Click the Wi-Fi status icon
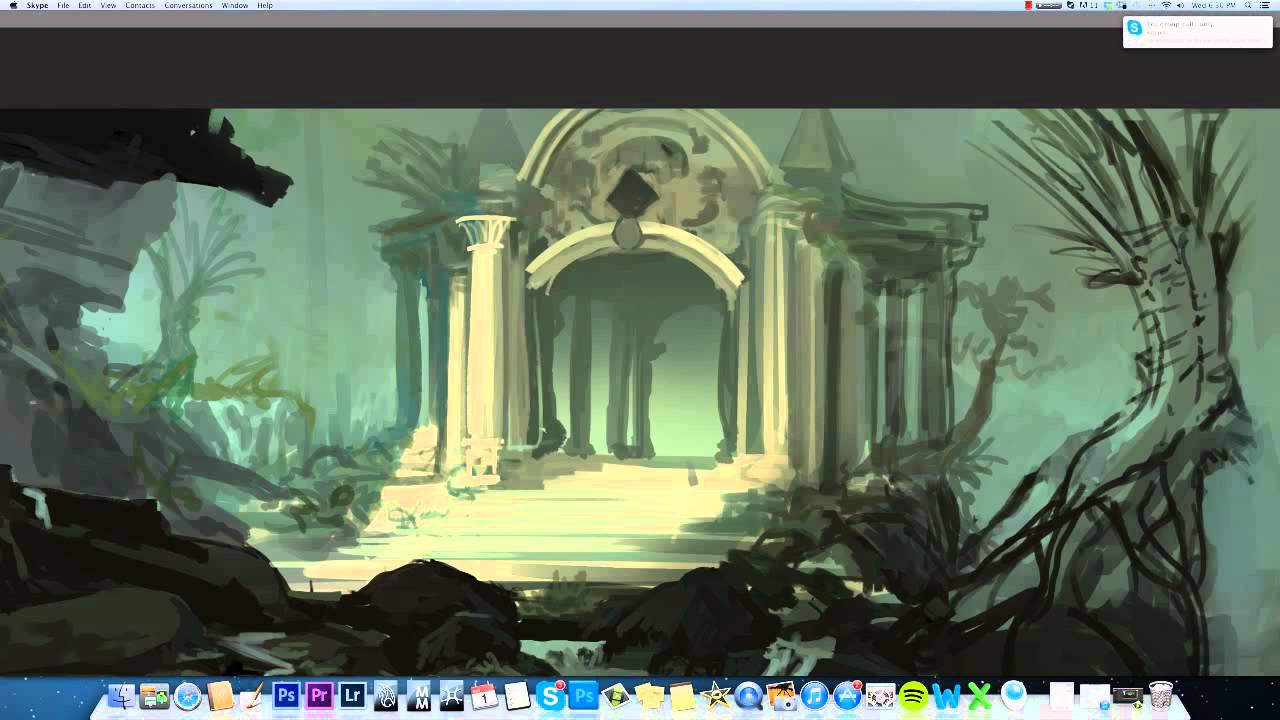 point(1166,5)
